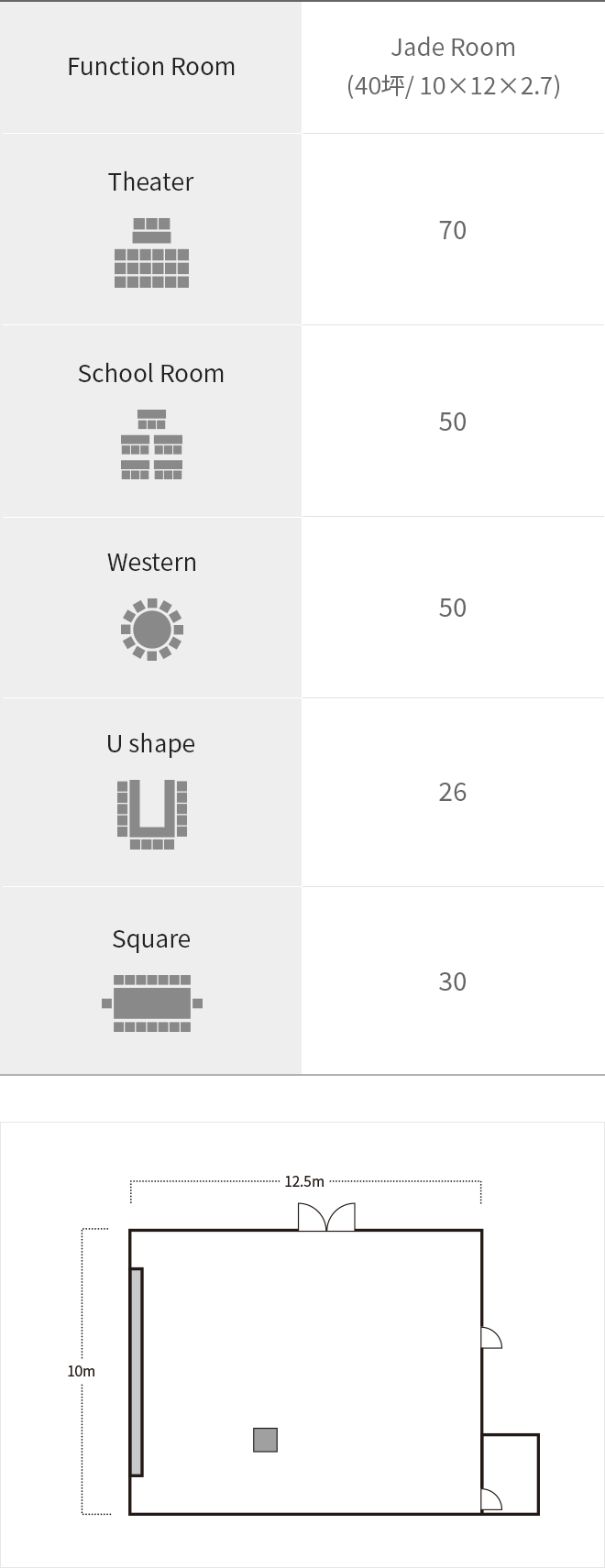Click the gray square pillar in the floor plan
This screenshot has height=1568, width=605.
(265, 1440)
